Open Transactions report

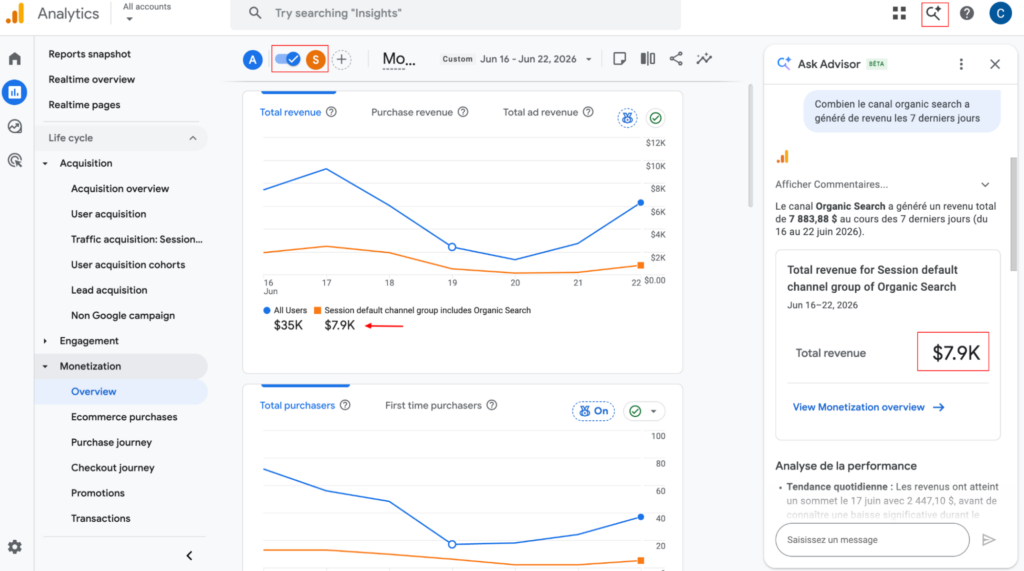click(101, 519)
